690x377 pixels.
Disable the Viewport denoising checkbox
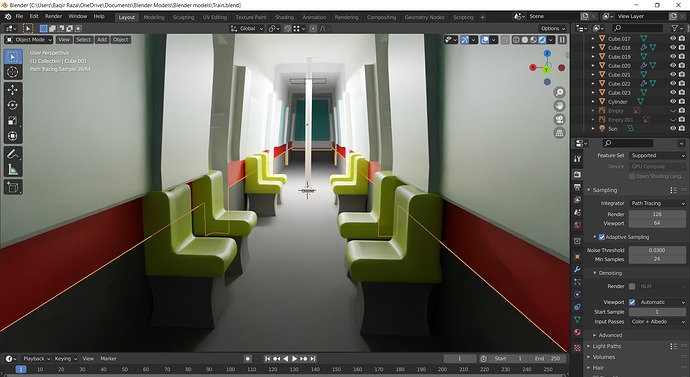pos(632,302)
